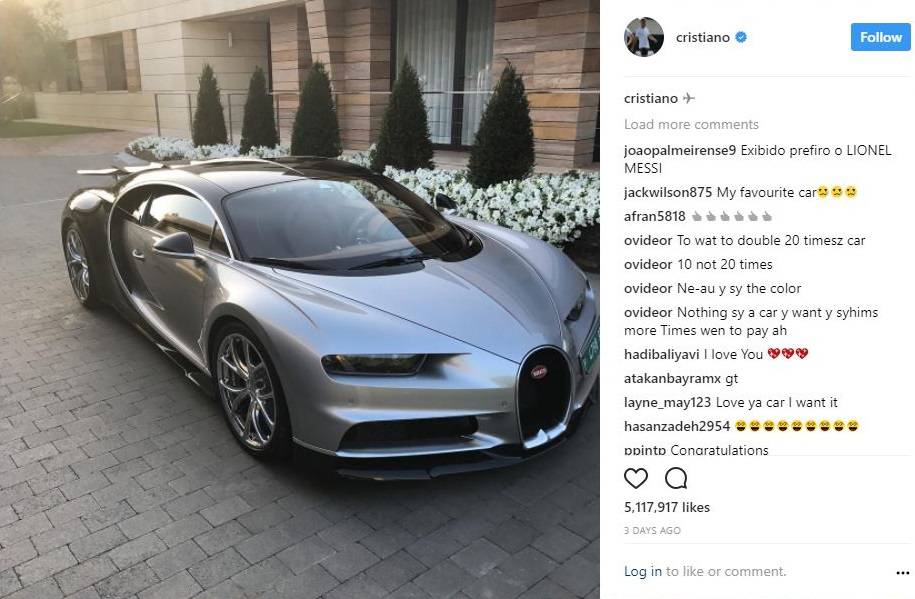Viewport: 915px width, 599px height.
Task: Load more comments
Action: [691, 124]
